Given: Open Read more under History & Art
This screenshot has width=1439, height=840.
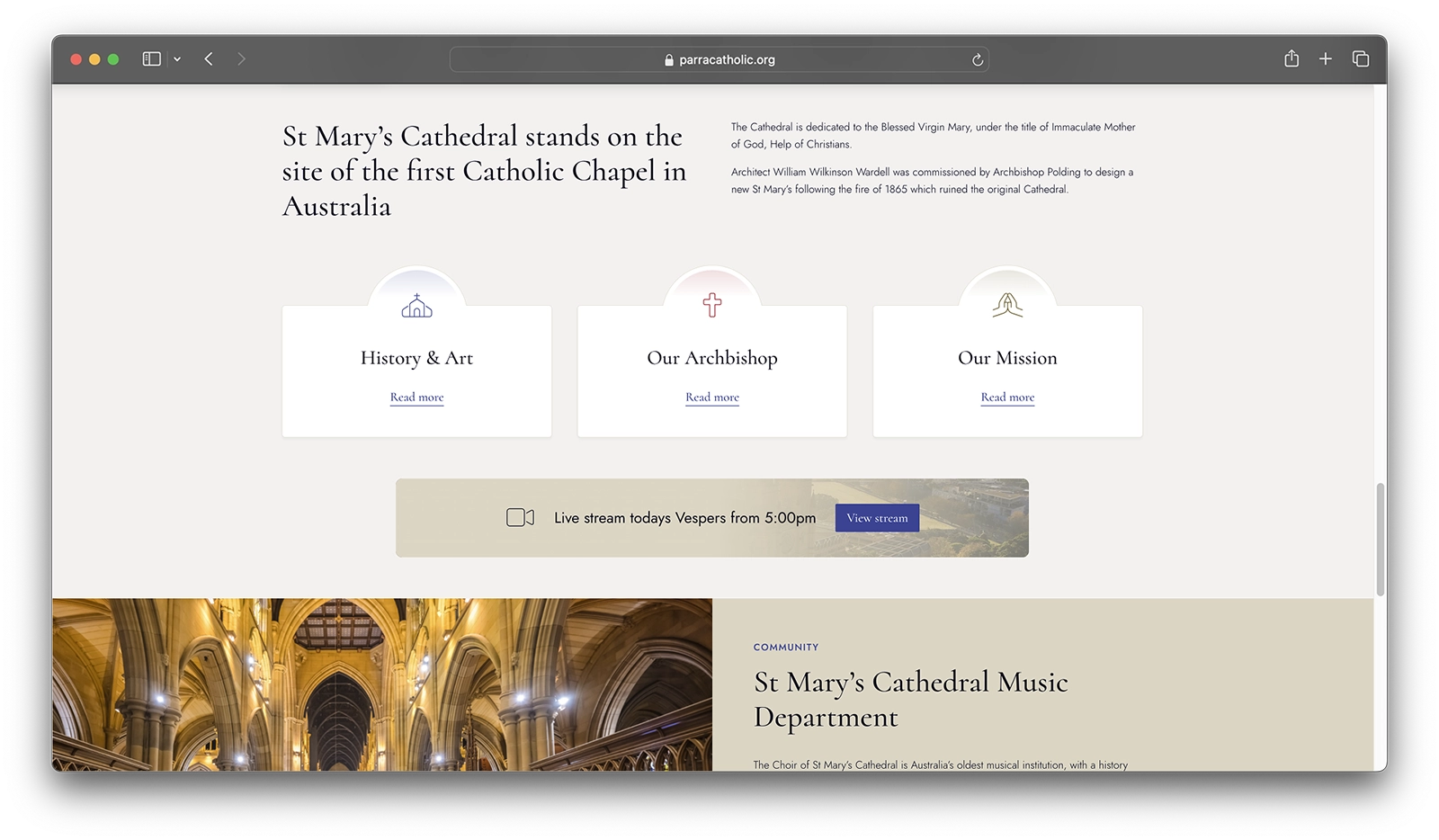Looking at the screenshot, I should click(416, 398).
